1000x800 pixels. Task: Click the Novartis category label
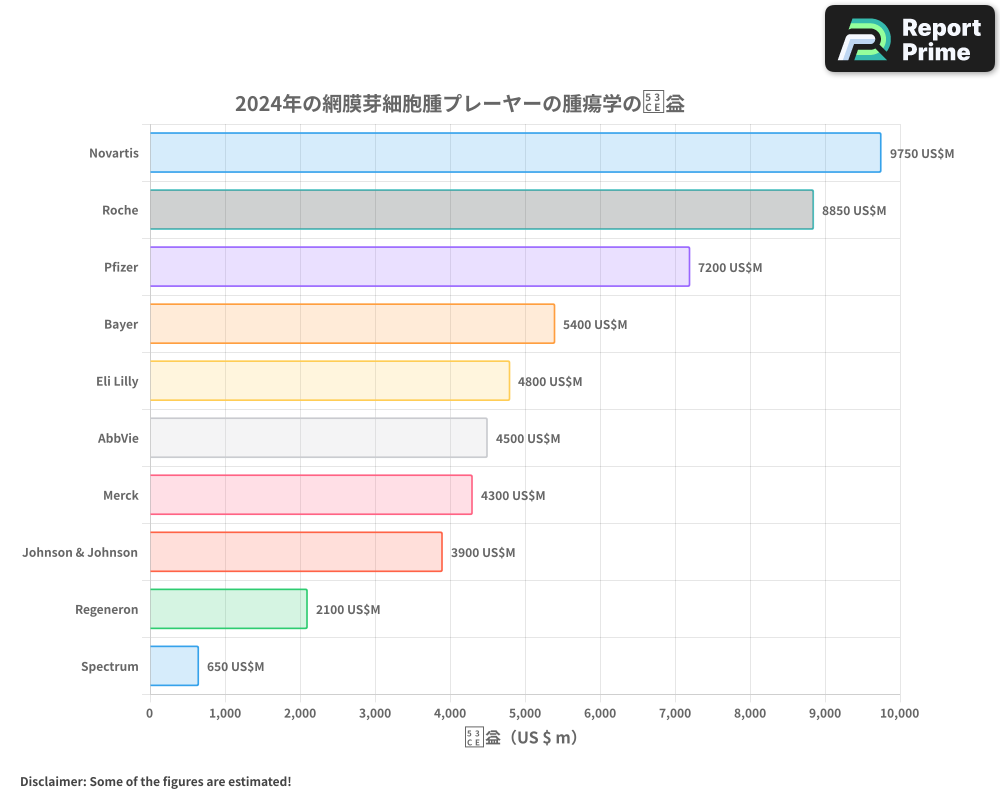114,153
